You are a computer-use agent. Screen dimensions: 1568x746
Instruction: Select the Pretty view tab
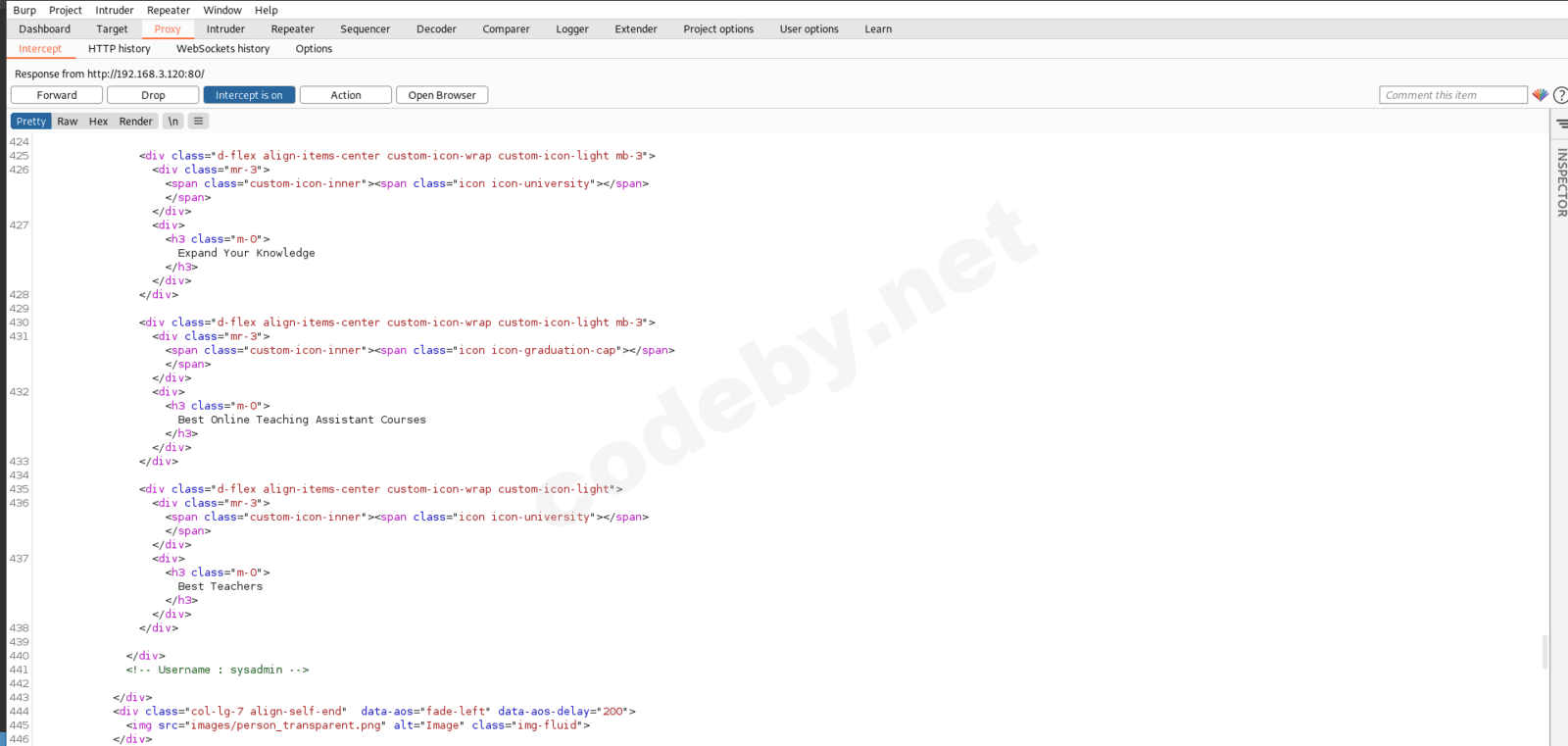coord(31,122)
